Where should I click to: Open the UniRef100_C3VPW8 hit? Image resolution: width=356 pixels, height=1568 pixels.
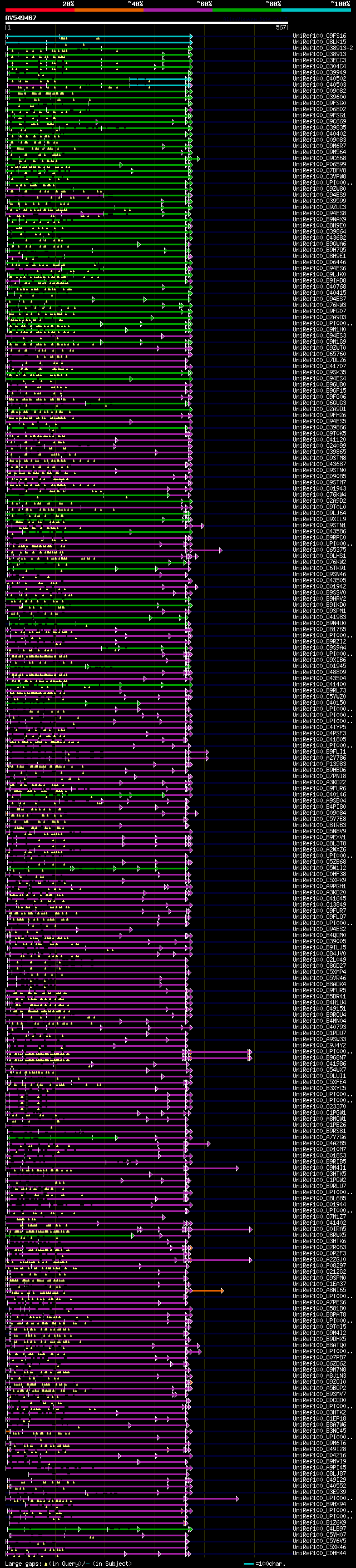pyautogui.click(x=319, y=176)
